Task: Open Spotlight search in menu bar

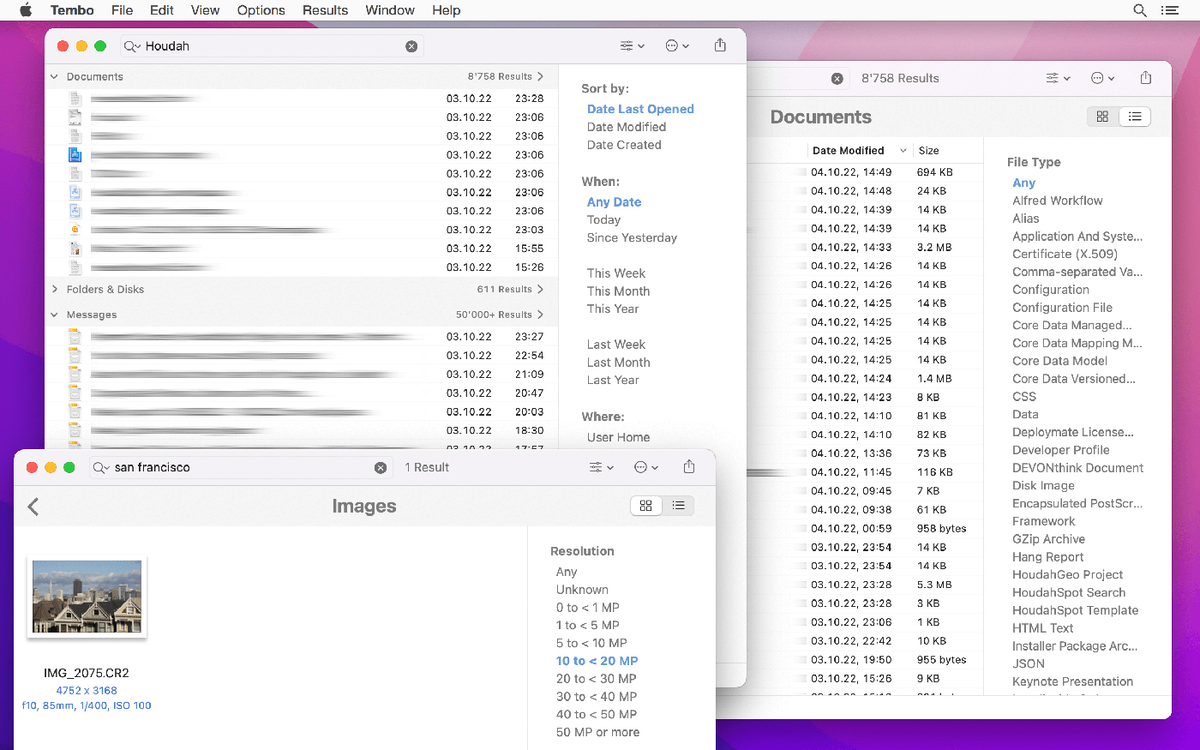Action: point(1140,10)
